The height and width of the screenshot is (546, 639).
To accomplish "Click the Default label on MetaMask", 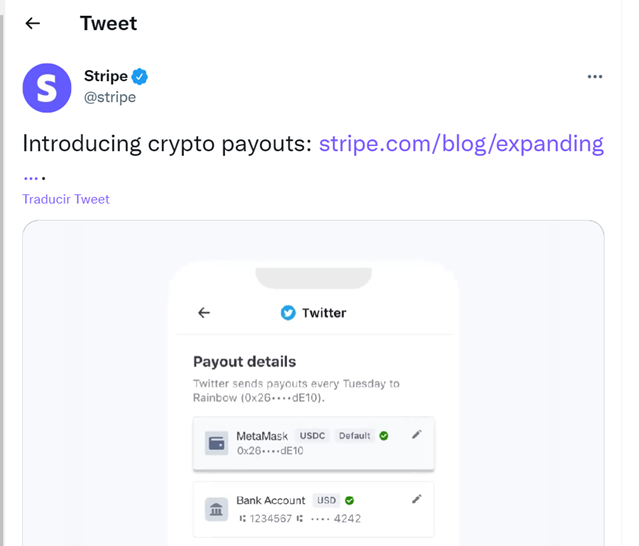I will (x=354, y=436).
